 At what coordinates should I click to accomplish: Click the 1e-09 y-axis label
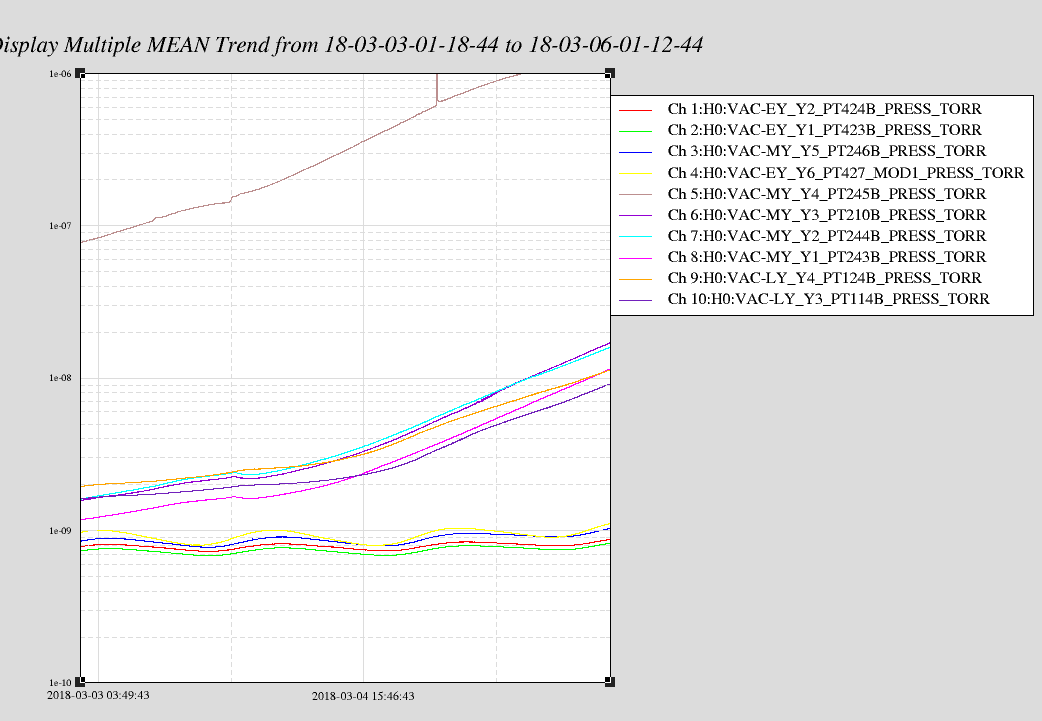[x=60, y=530]
